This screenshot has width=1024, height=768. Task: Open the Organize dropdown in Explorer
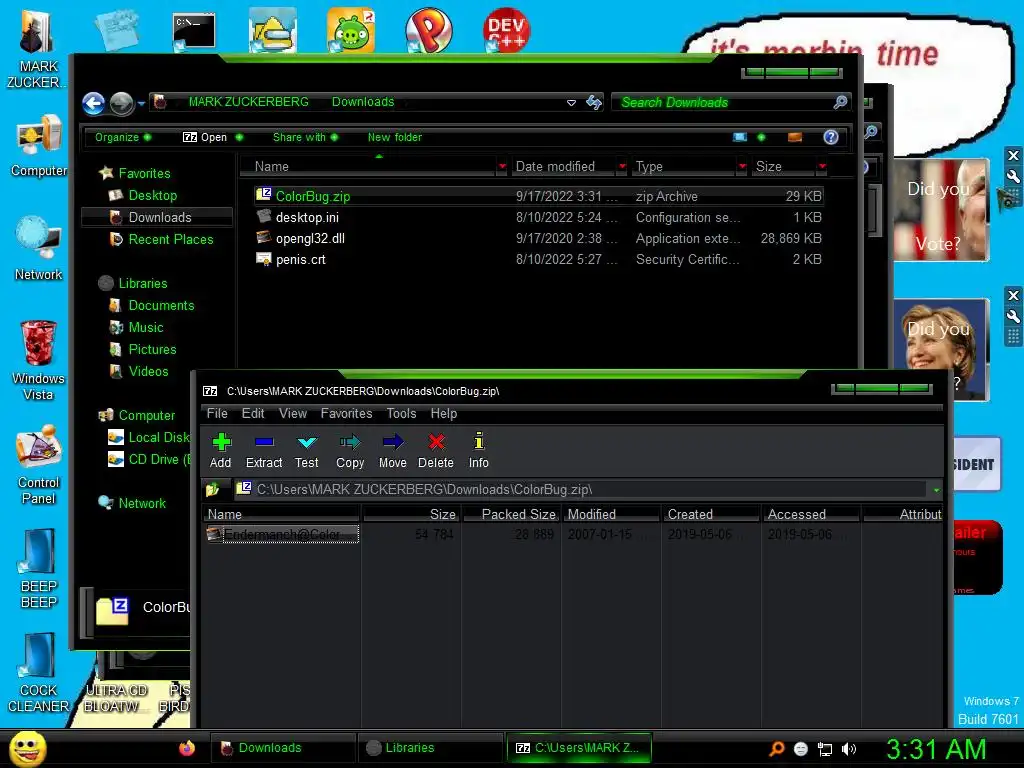123,137
